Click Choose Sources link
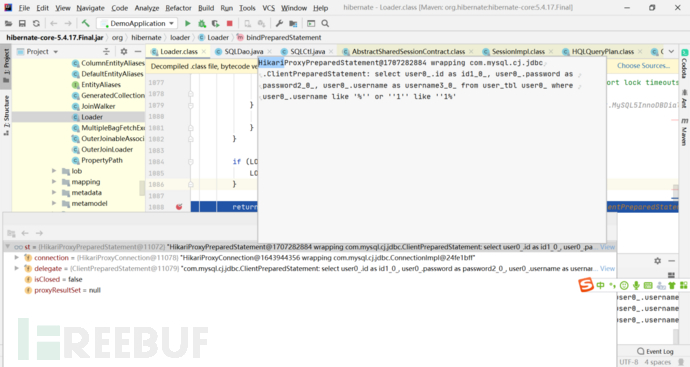690x367 pixels. [643, 66]
